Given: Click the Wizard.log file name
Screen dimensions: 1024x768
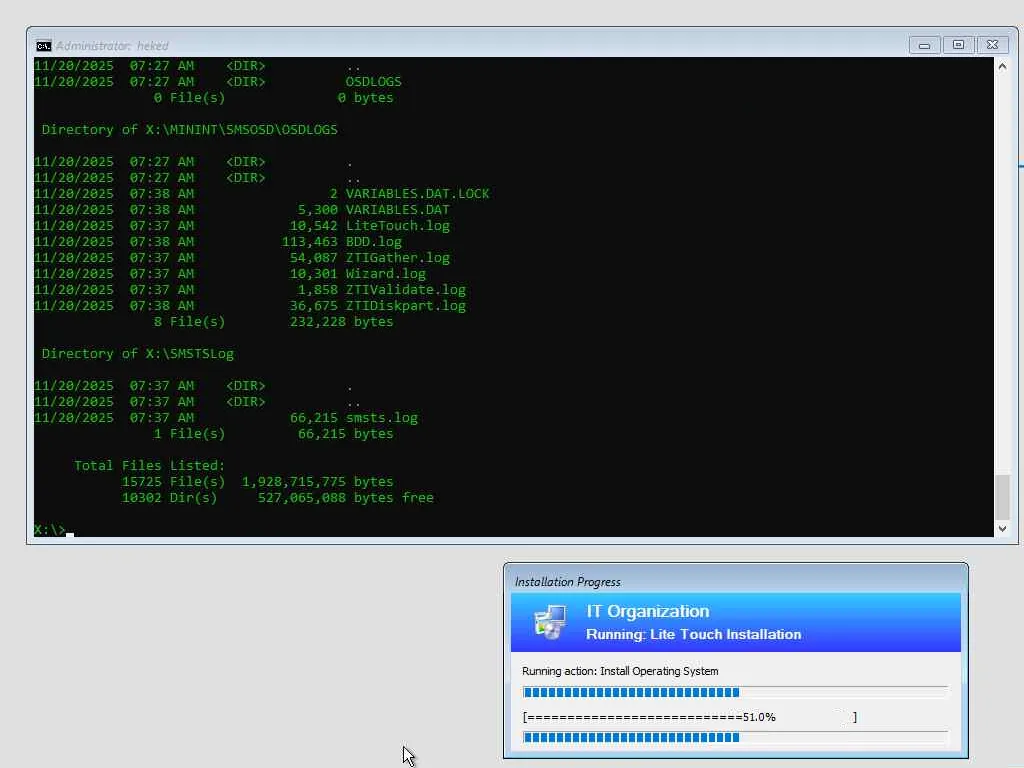Looking at the screenshot, I should coord(385,274).
